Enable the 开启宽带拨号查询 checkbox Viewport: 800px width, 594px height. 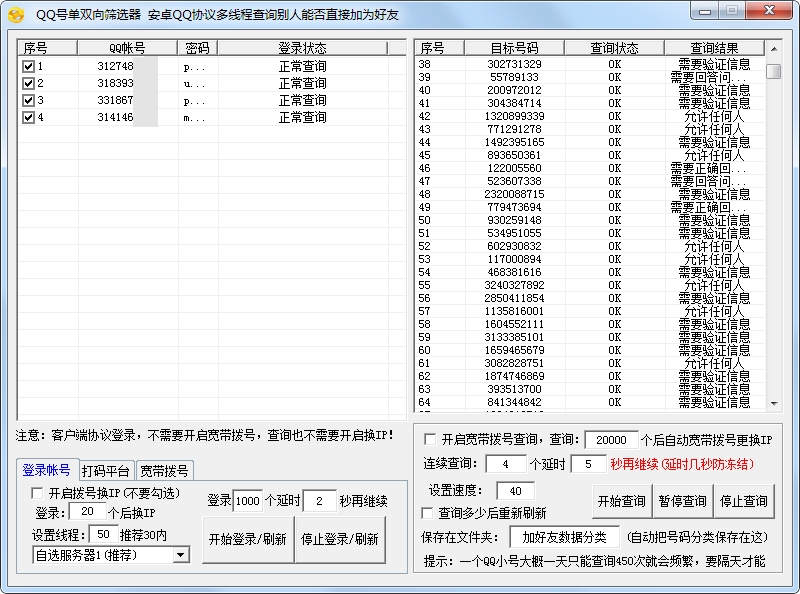(430, 439)
